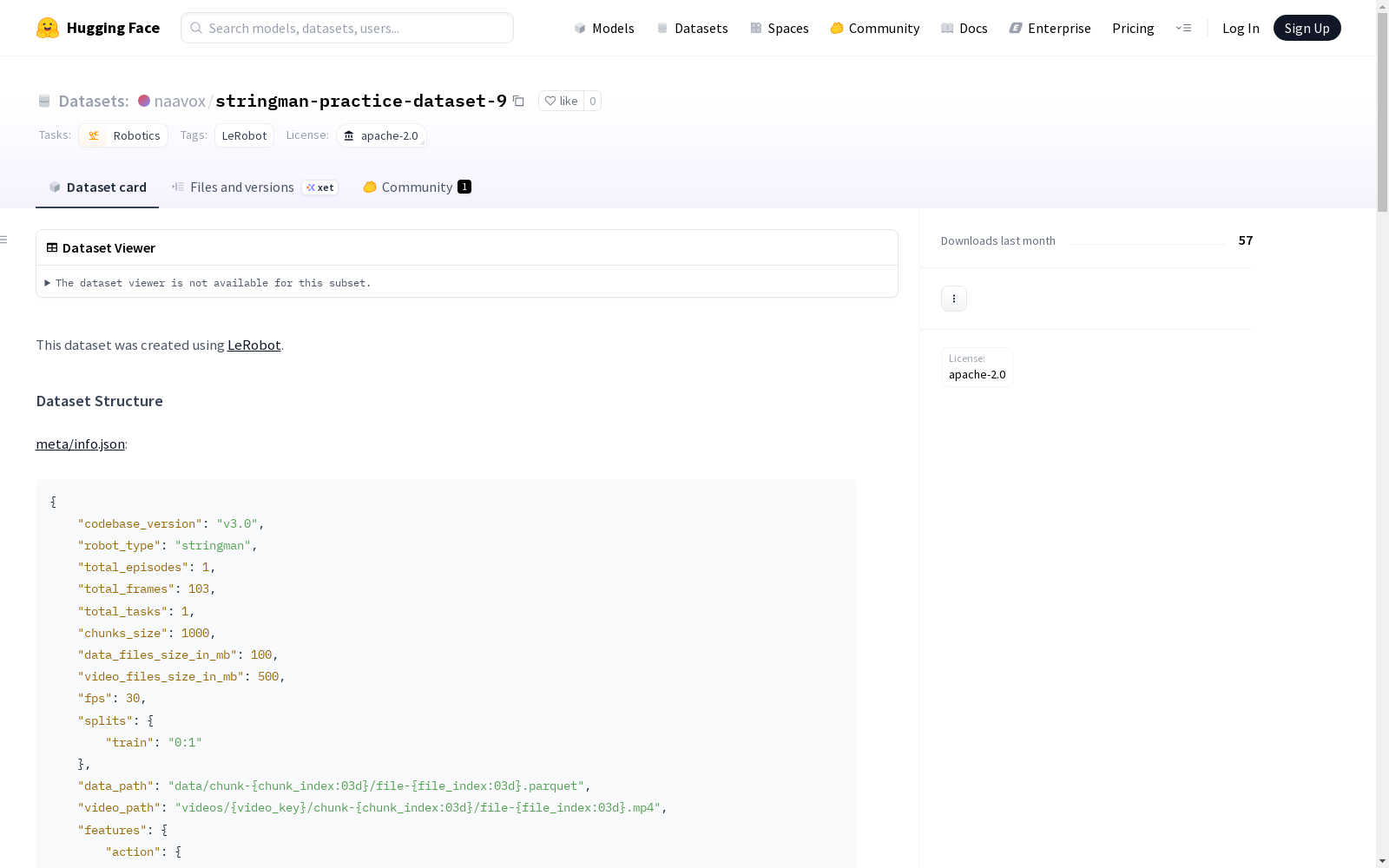
Task: Click the Datasets database icon beside the title
Action: pos(44,101)
